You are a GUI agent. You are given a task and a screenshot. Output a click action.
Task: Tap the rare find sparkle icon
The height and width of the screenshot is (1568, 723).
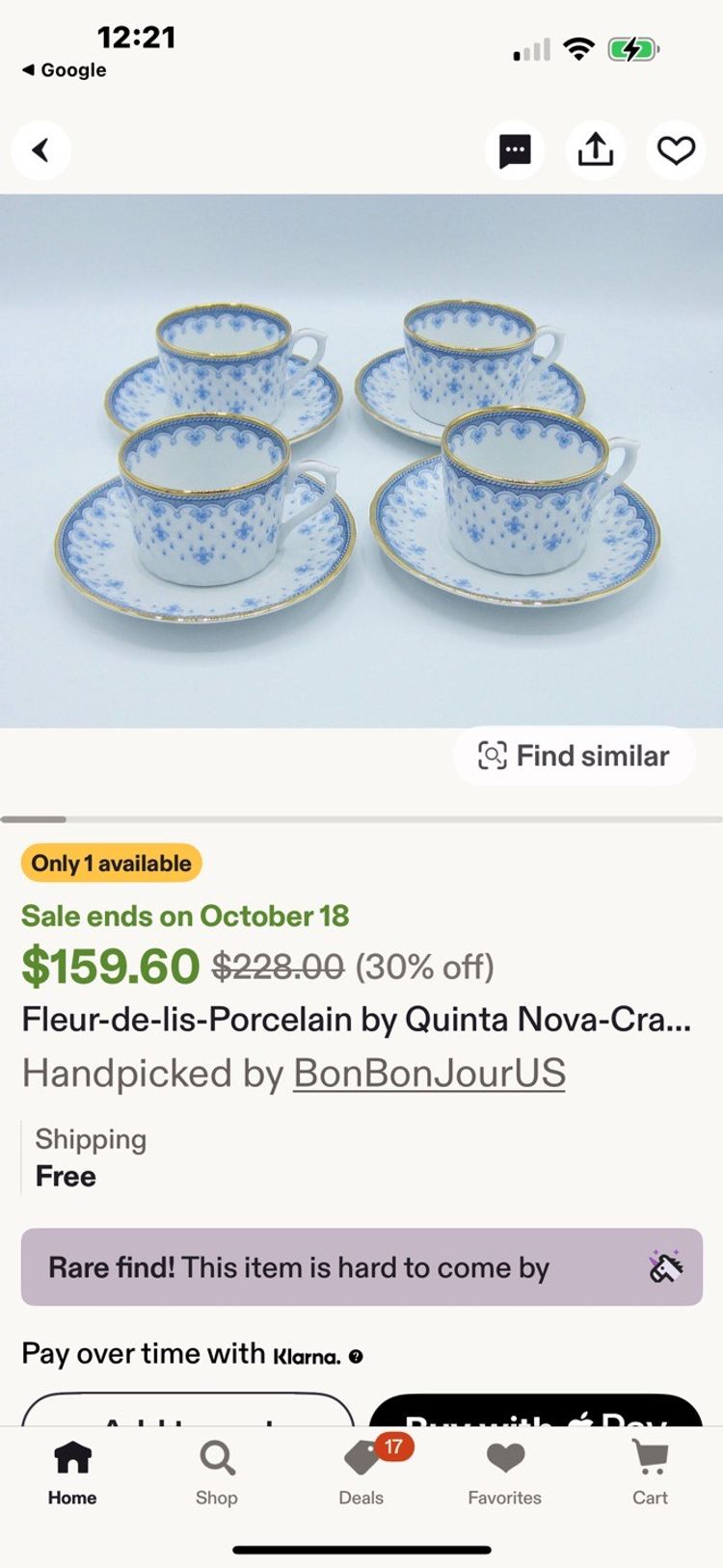click(x=665, y=1267)
